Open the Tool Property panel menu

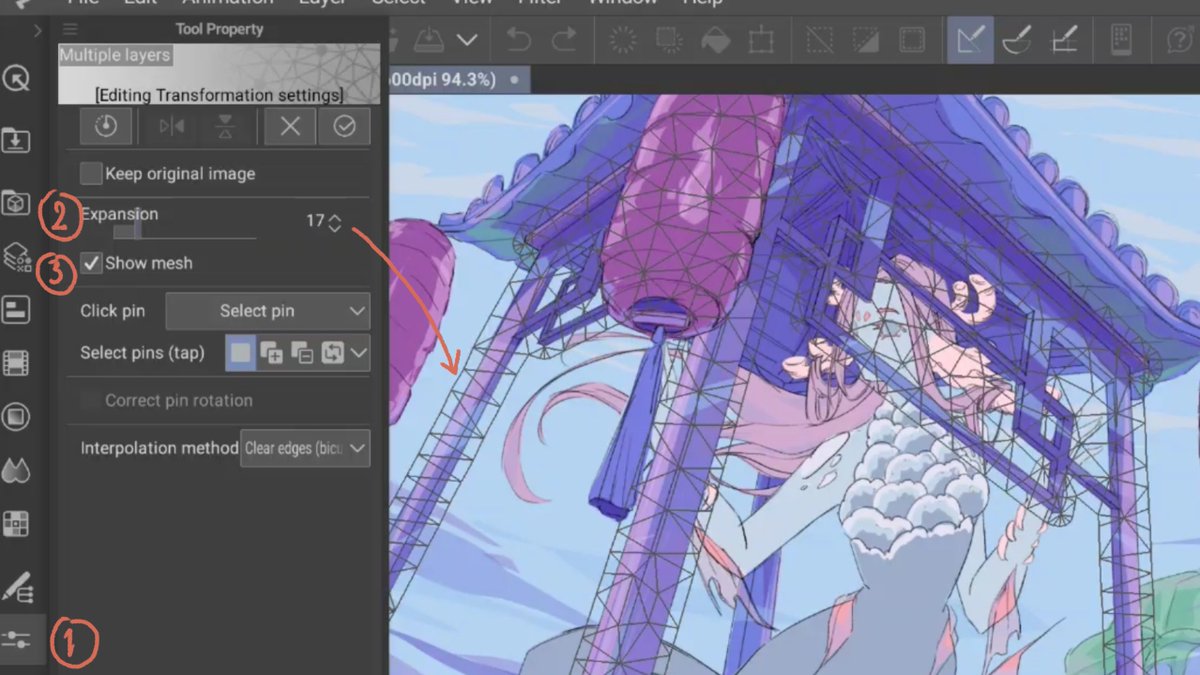tap(70, 29)
